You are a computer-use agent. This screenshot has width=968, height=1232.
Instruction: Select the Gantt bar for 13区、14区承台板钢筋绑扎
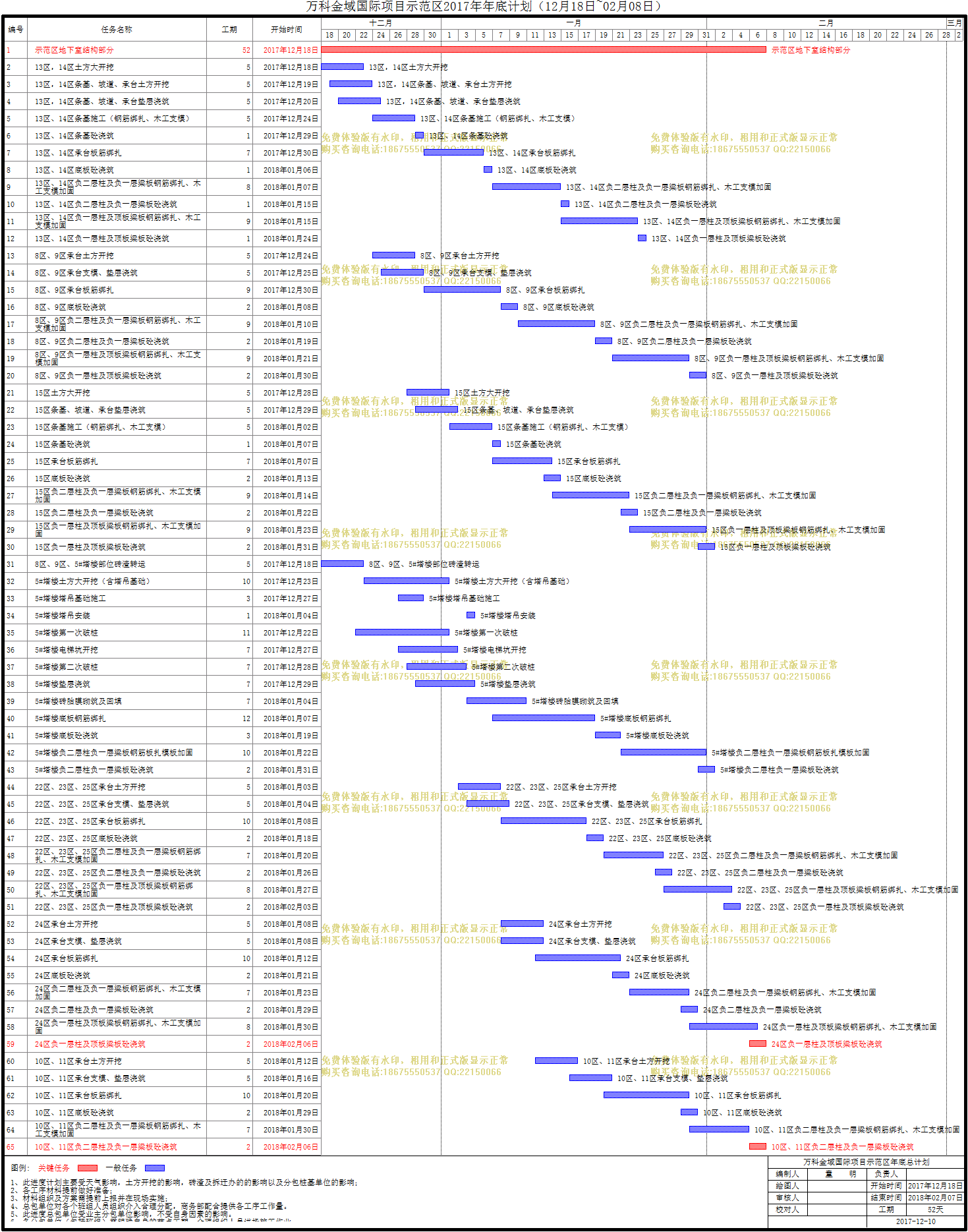pyautogui.click(x=453, y=152)
